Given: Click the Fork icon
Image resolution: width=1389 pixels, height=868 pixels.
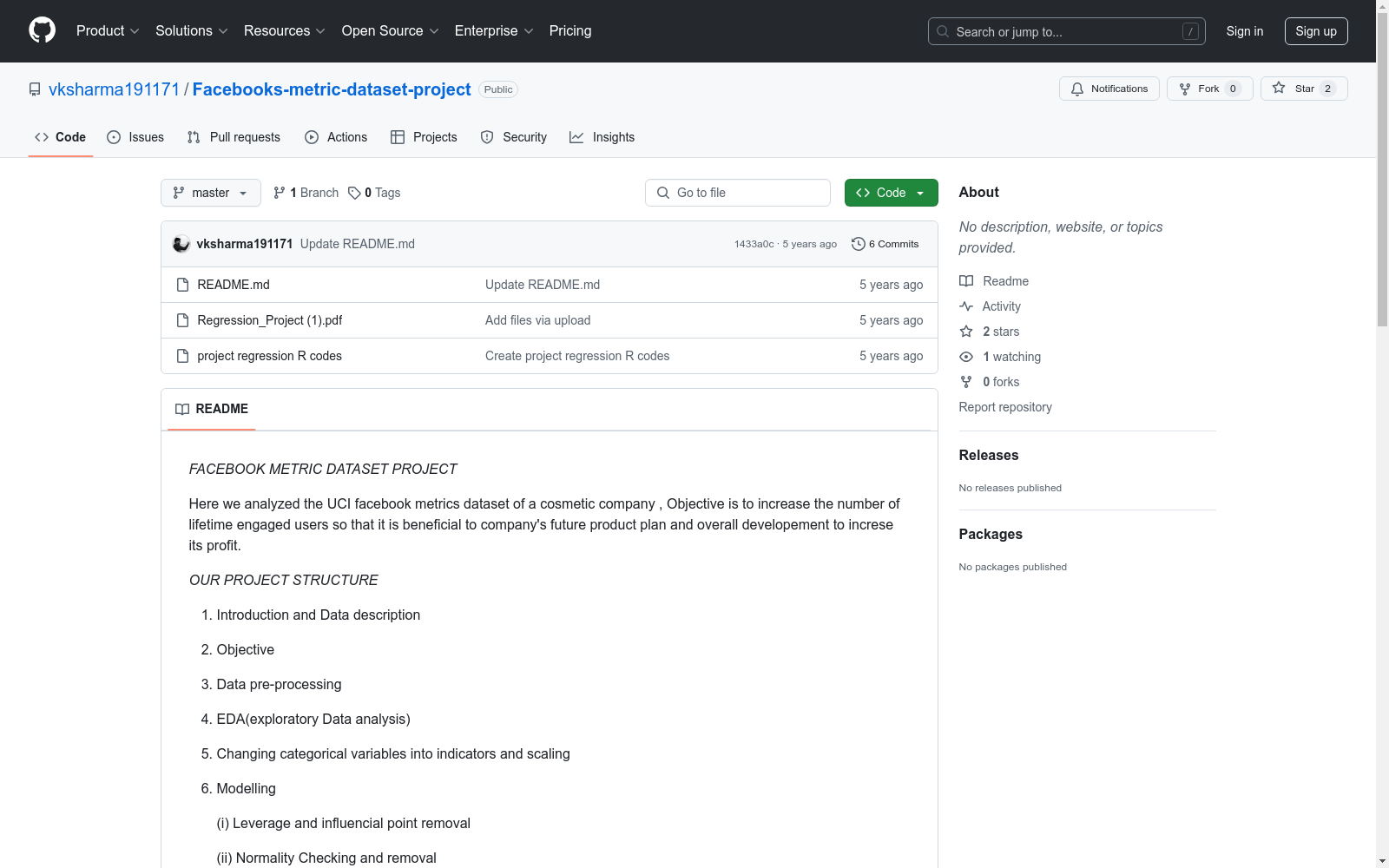Looking at the screenshot, I should pos(1185,89).
